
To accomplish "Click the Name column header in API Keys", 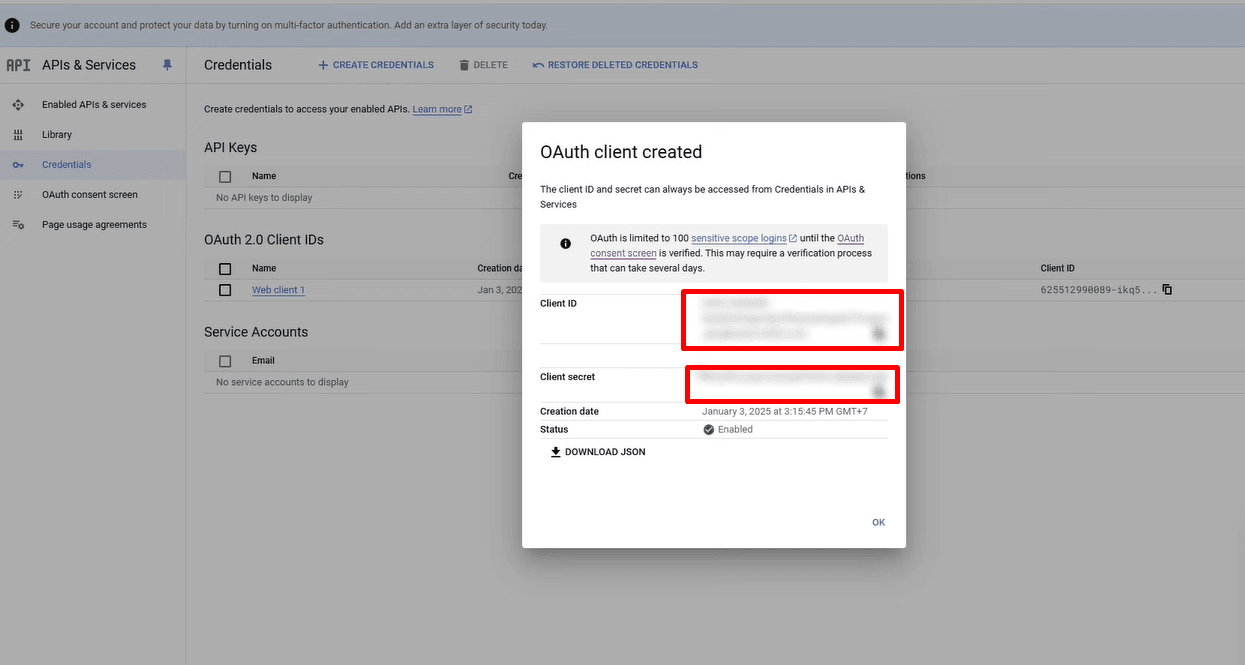I will click(x=264, y=176).
